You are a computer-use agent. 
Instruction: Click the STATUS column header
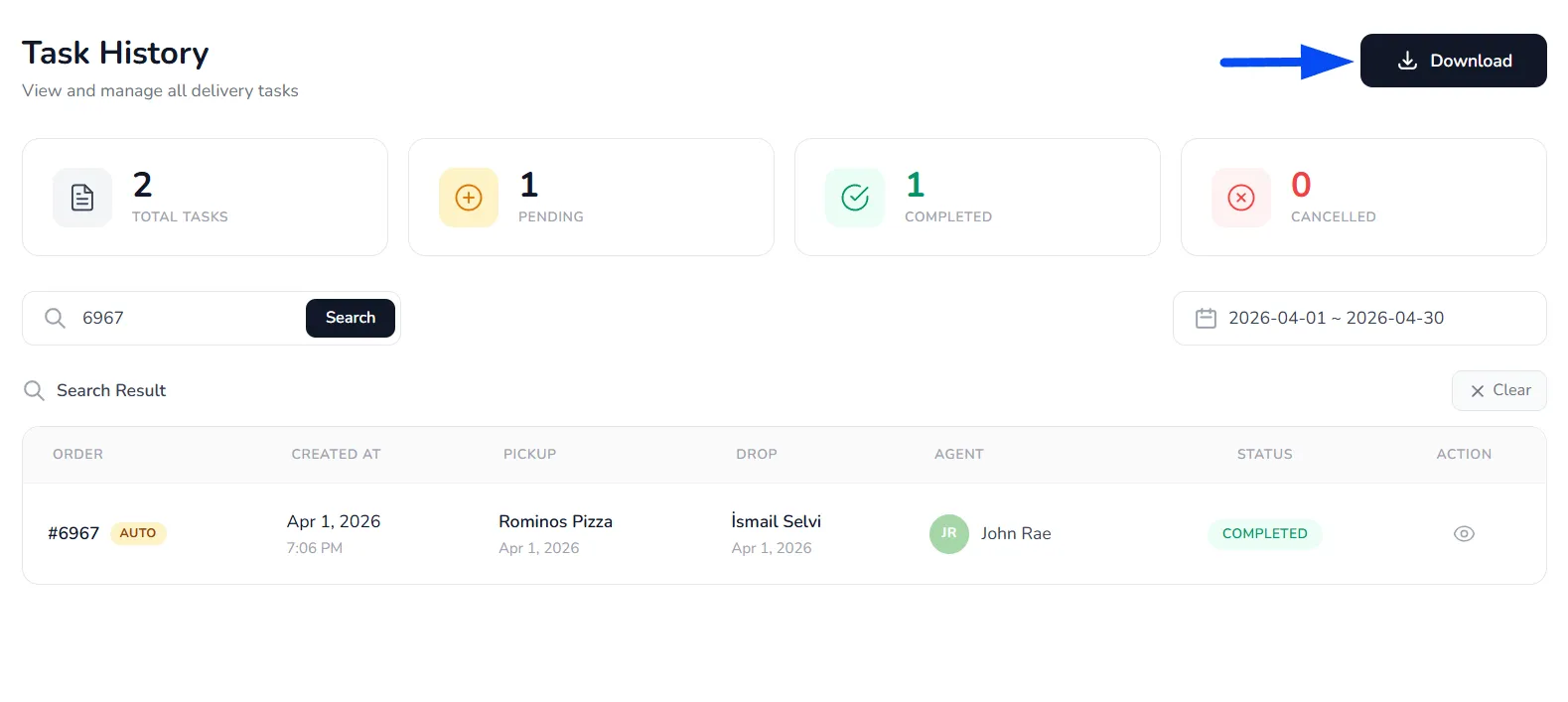pos(1264,454)
